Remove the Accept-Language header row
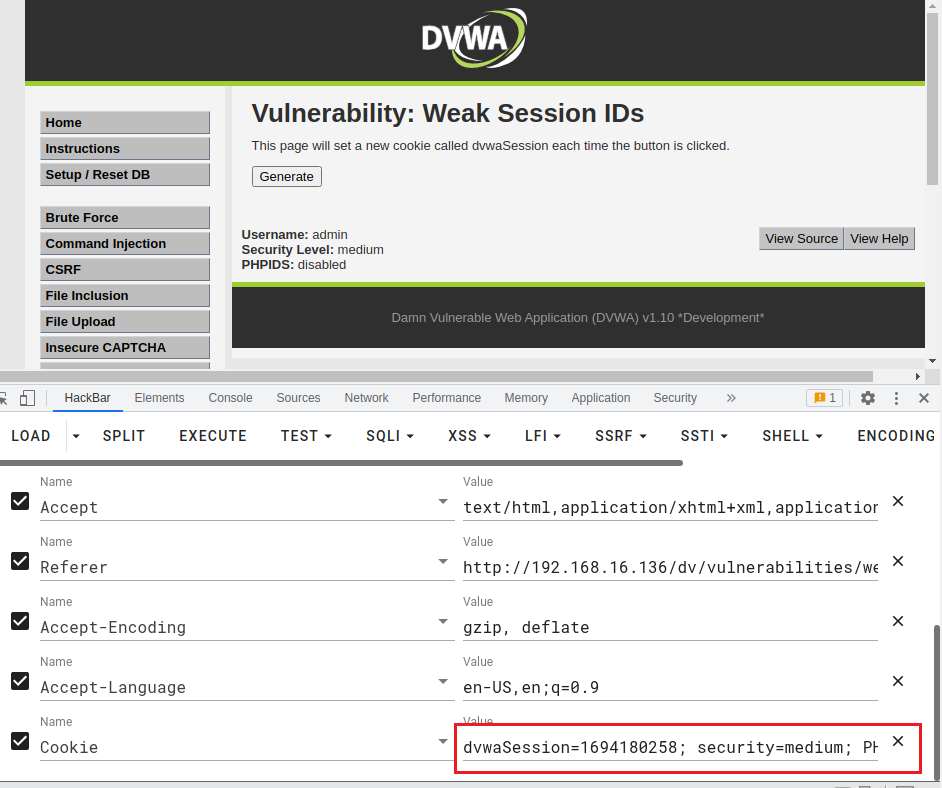Image resolution: width=942 pixels, height=788 pixels. [898, 681]
